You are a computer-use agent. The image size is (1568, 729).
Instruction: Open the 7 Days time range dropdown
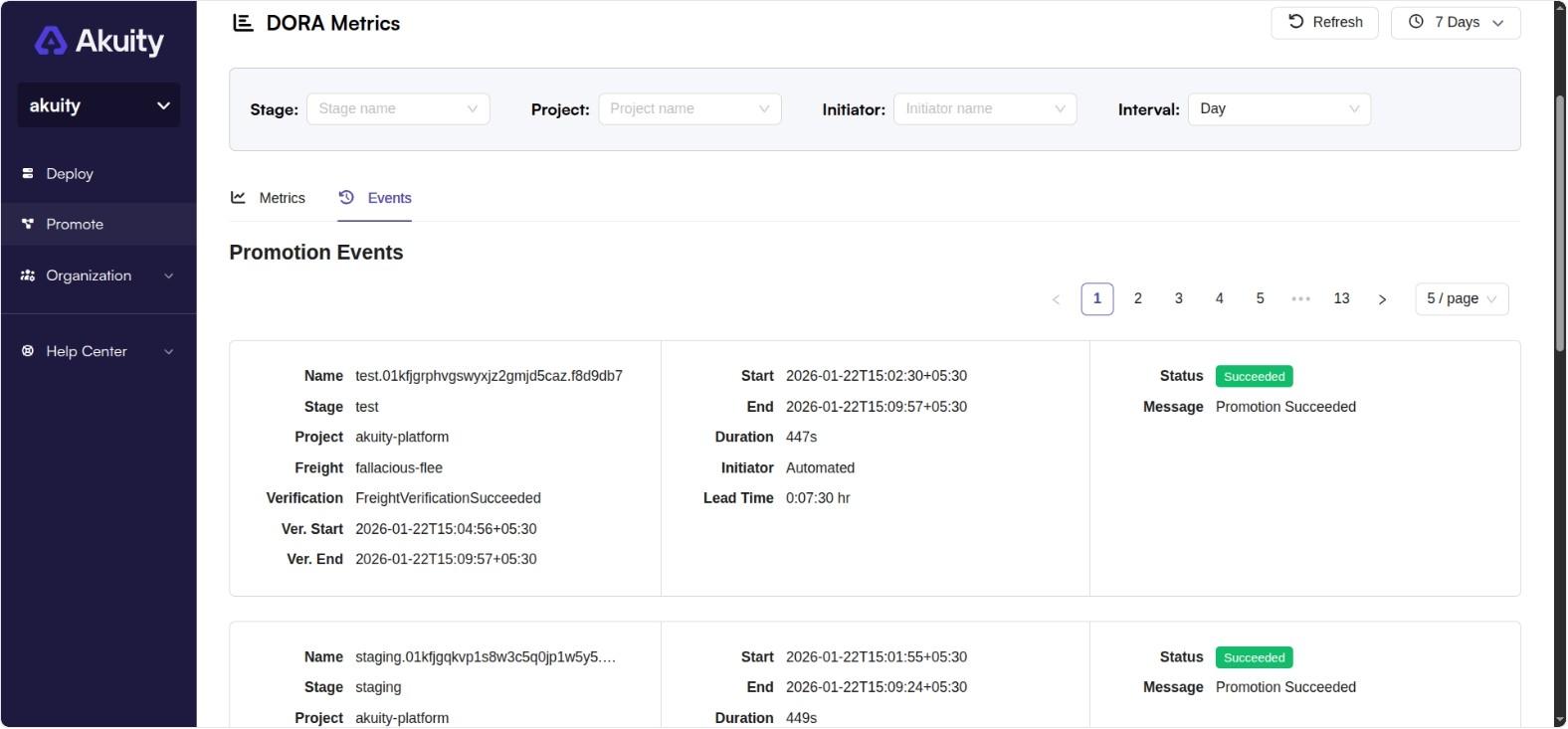point(1456,23)
